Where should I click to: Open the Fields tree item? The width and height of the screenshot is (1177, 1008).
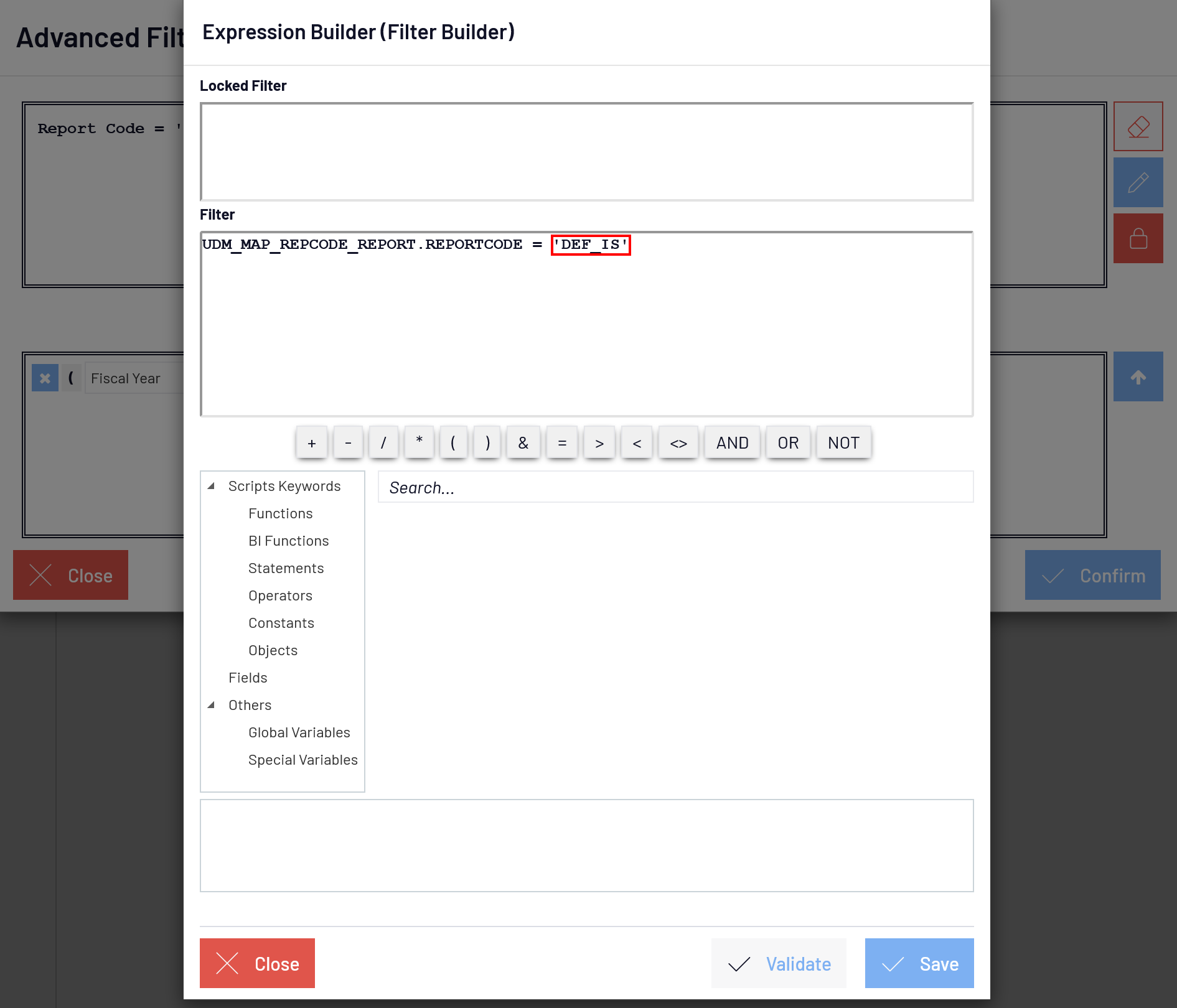(248, 678)
